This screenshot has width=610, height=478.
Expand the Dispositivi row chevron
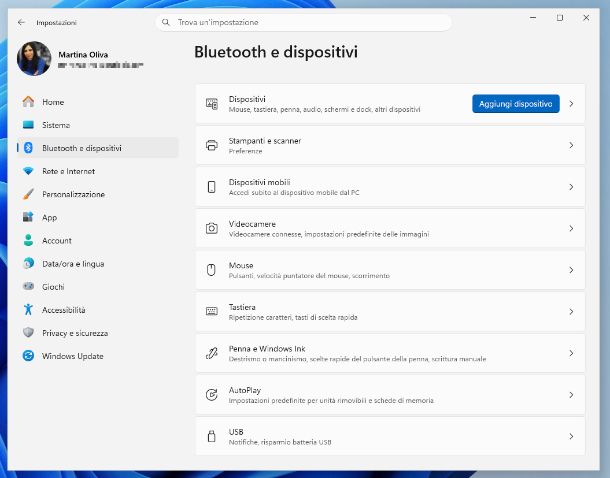[x=571, y=104]
